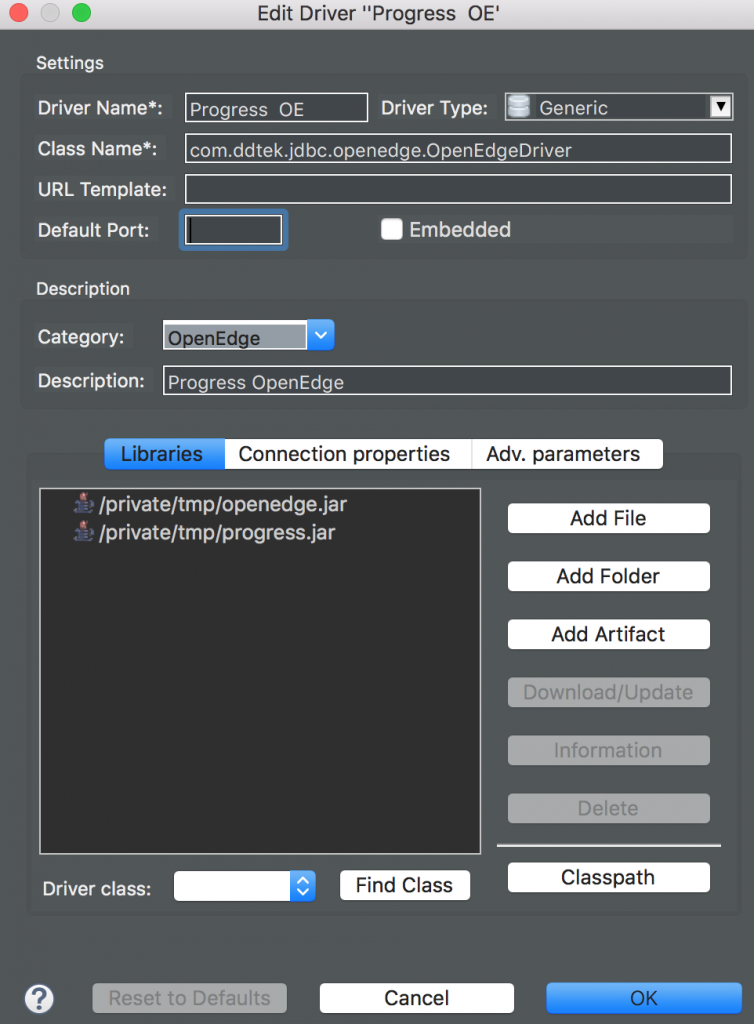The height and width of the screenshot is (1024, 754).
Task: Cancel the driver editing dialog
Action: pos(416,998)
